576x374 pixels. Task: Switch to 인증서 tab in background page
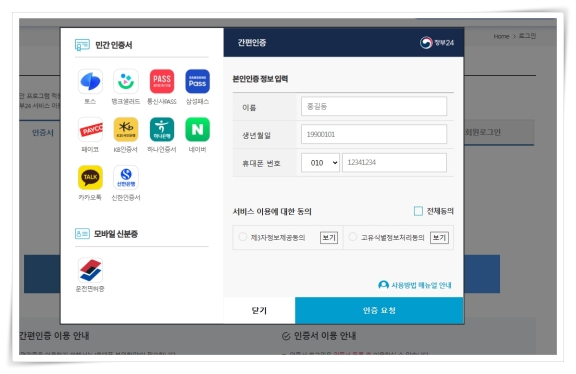click(43, 133)
